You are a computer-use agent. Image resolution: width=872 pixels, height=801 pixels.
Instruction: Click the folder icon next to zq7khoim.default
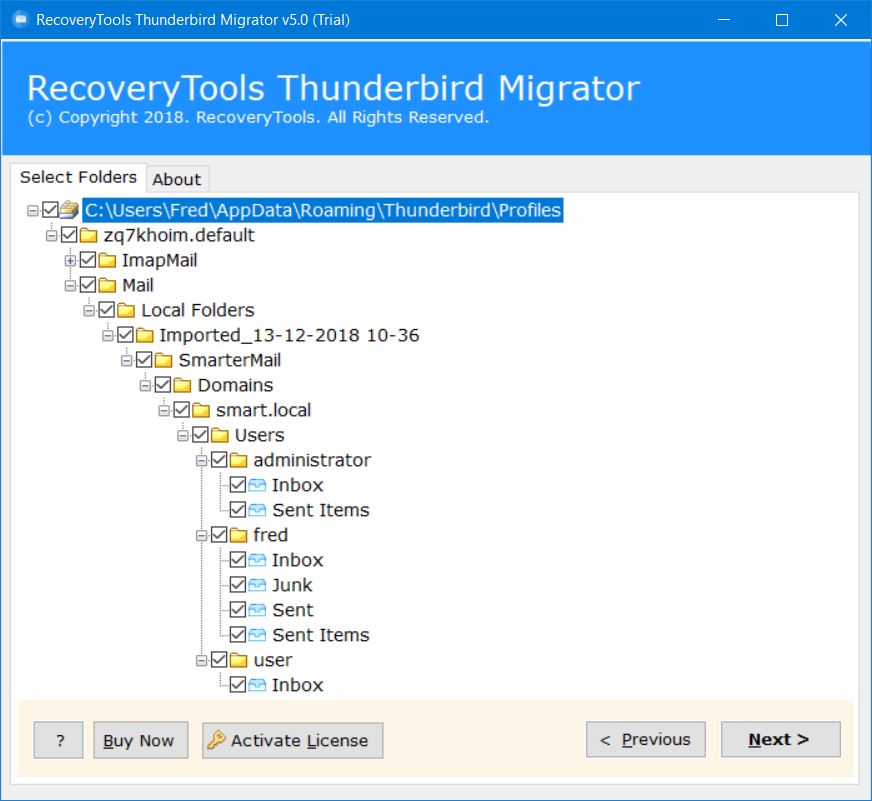click(88, 235)
